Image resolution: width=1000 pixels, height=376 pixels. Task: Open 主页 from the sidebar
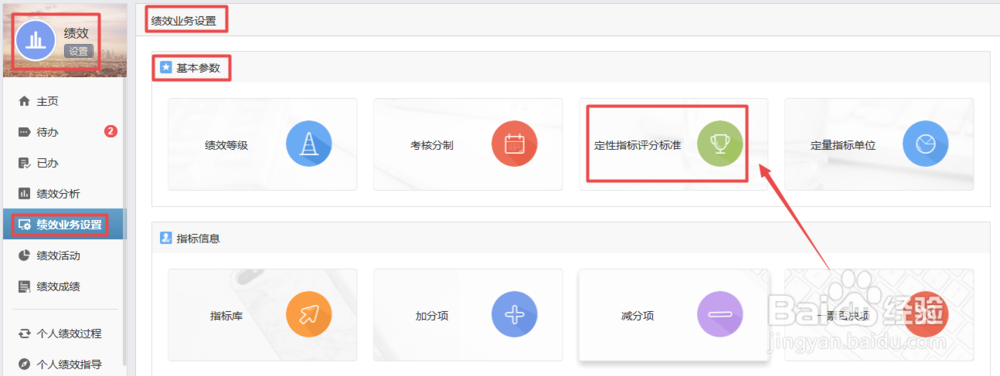coord(48,101)
